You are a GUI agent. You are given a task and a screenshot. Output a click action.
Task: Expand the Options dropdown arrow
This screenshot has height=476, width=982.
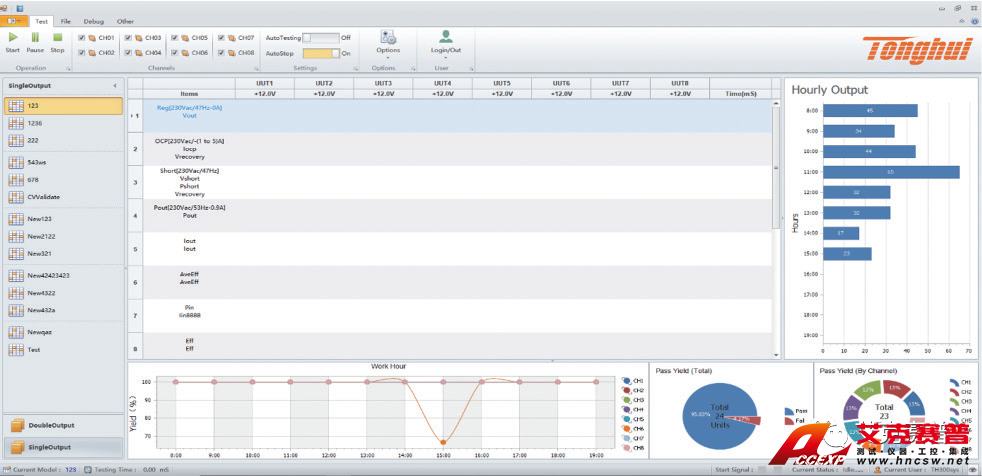coord(388,57)
